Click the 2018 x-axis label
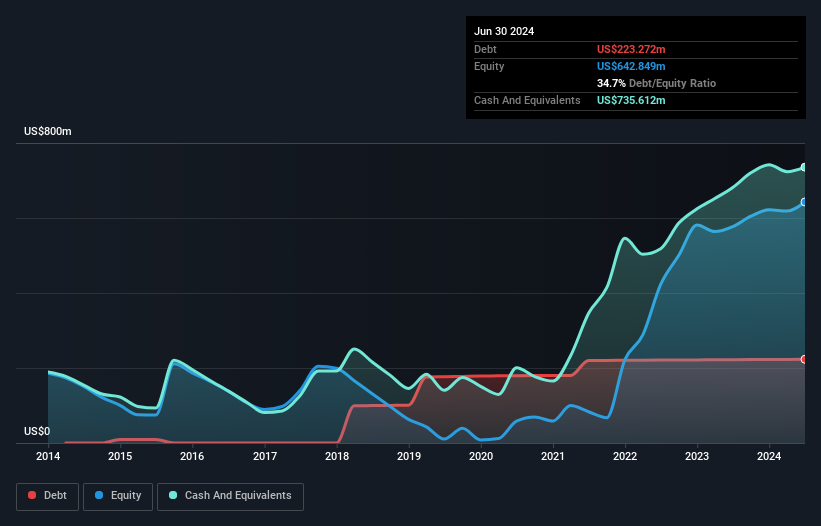 coord(337,456)
